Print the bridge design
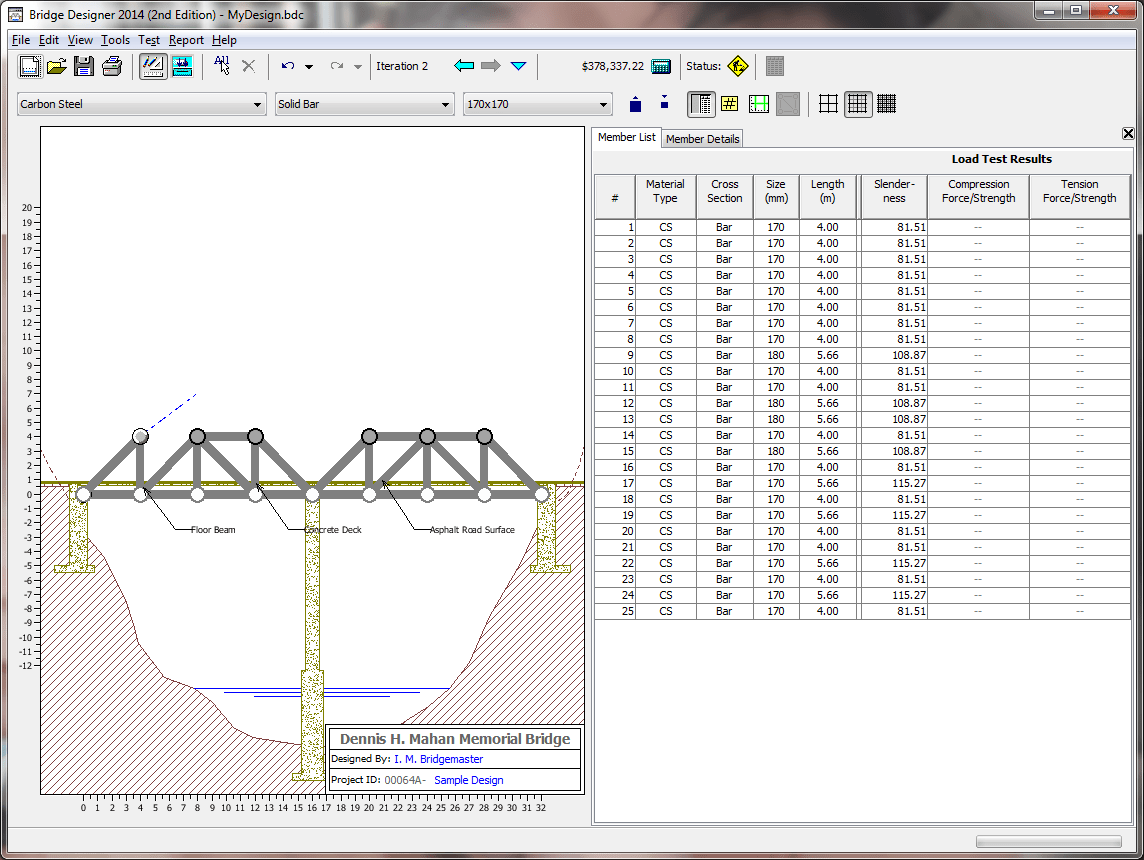This screenshot has width=1144, height=860. (x=113, y=66)
